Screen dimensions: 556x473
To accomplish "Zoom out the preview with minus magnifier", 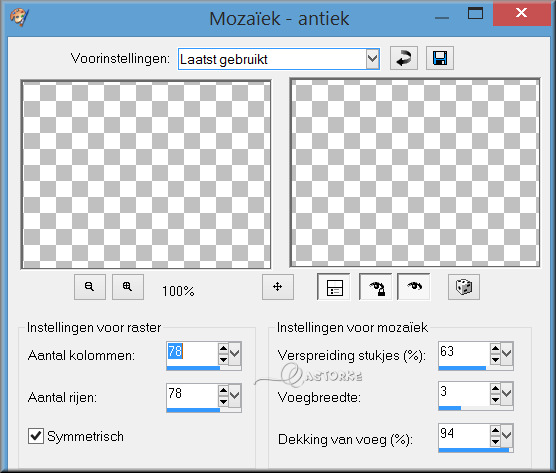I will pyautogui.click(x=90, y=286).
